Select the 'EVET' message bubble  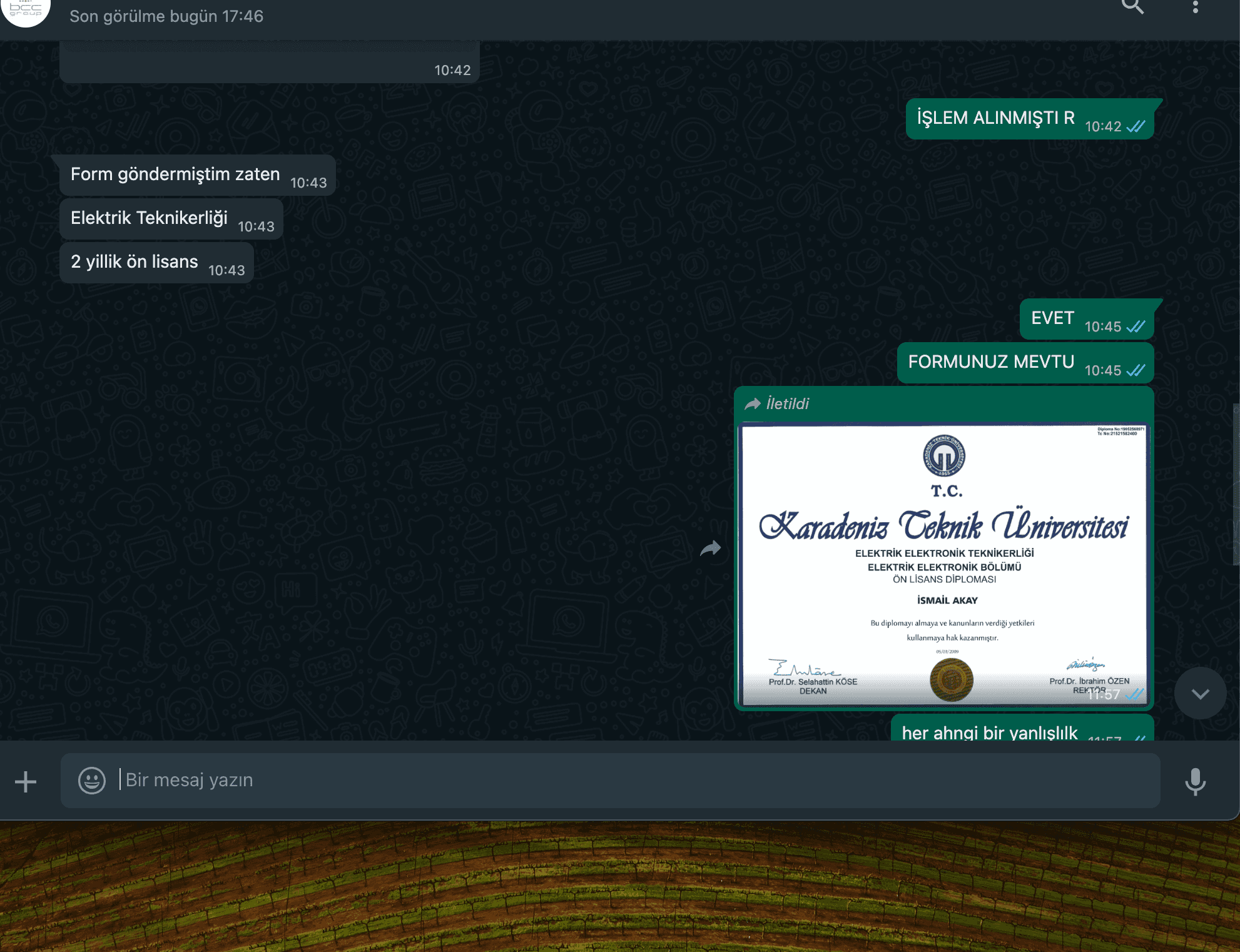[1087, 319]
